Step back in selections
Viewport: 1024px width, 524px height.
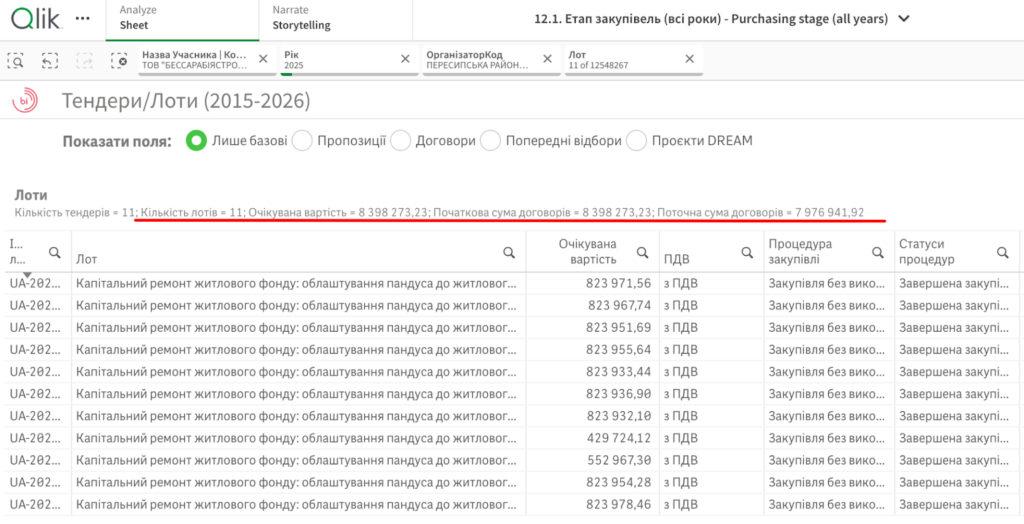click(x=50, y=60)
